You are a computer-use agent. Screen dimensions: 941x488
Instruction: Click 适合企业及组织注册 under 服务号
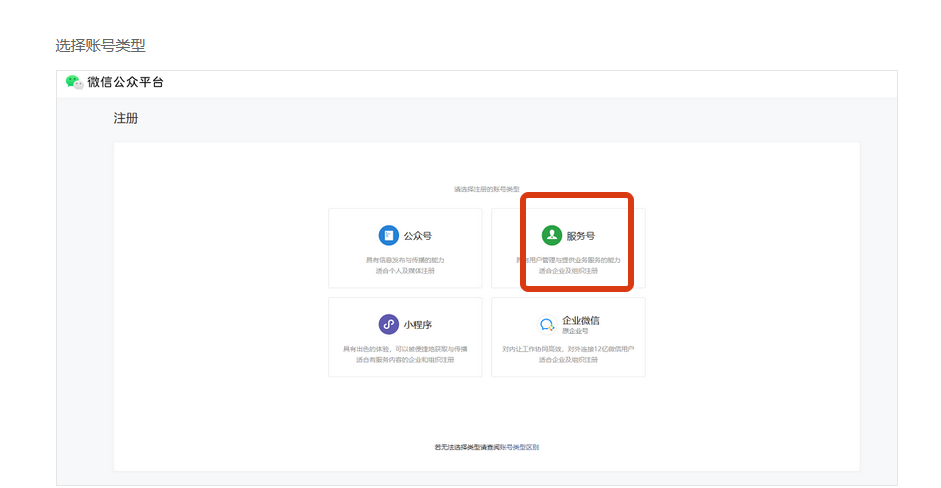coord(568,271)
